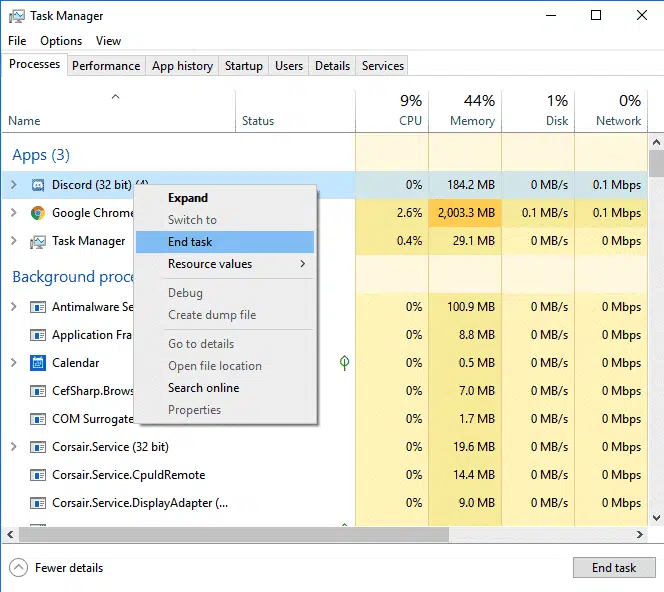Choose Resource values menu entry
The image size is (664, 592).
pyautogui.click(x=225, y=264)
